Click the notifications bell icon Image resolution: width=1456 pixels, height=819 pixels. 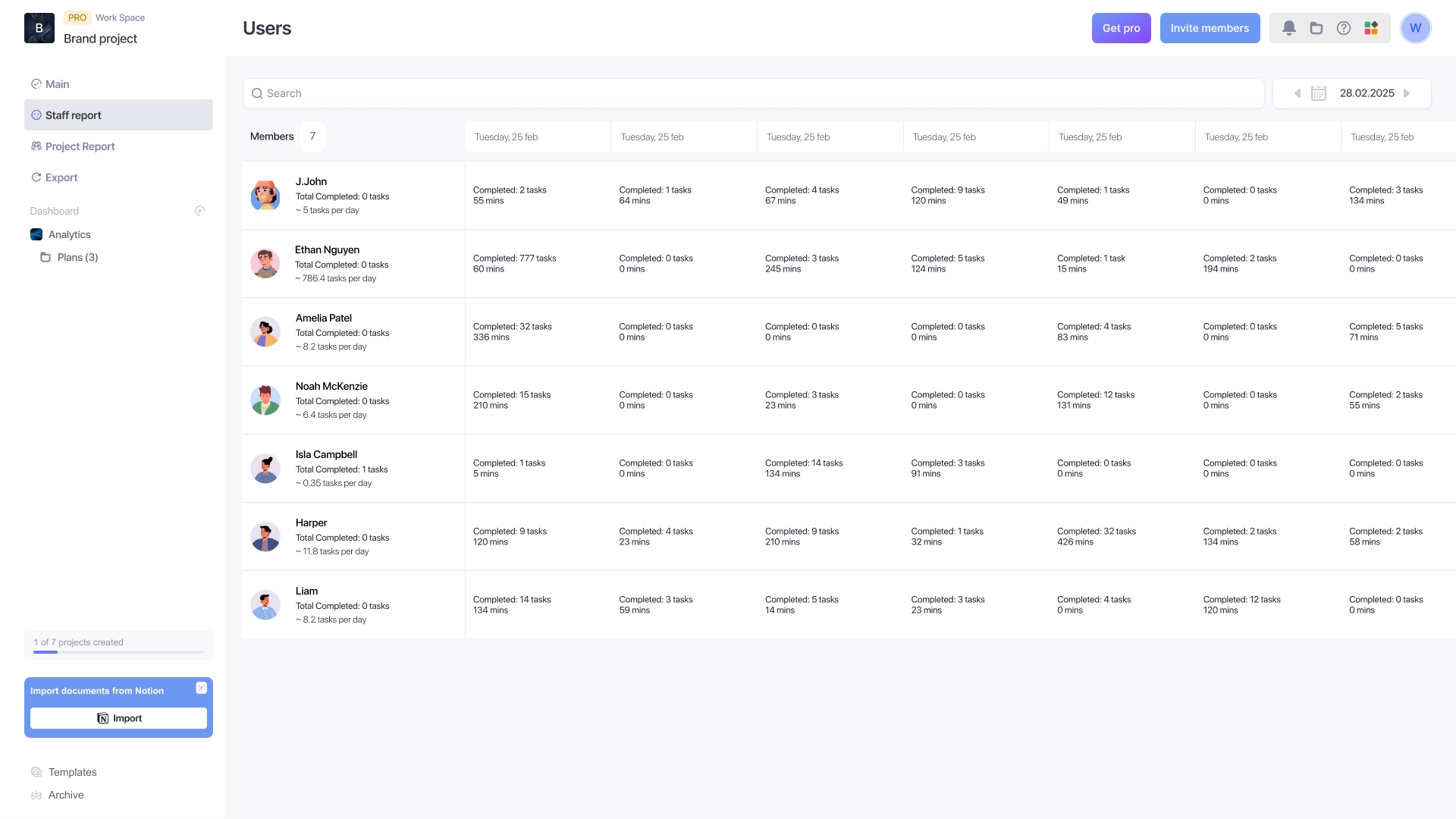click(x=1288, y=28)
